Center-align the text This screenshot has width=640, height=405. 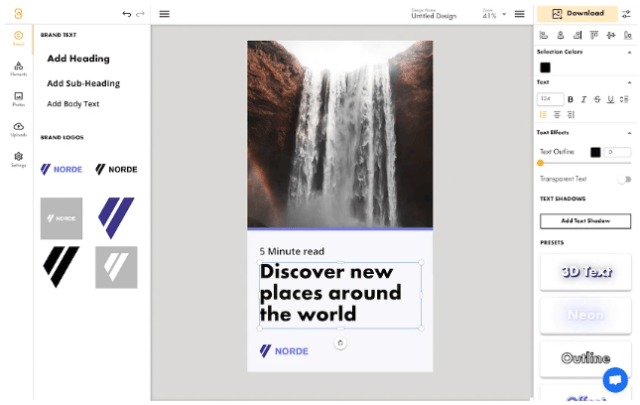557,115
